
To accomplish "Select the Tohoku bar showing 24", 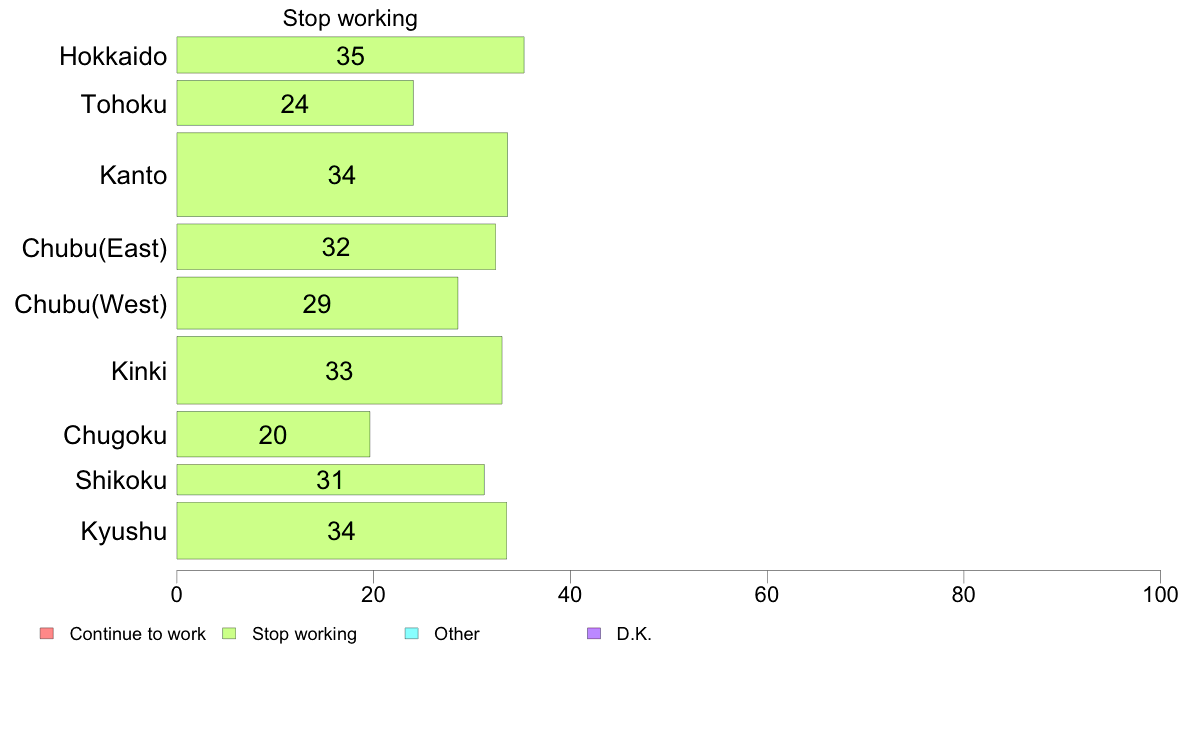I will (x=295, y=103).
